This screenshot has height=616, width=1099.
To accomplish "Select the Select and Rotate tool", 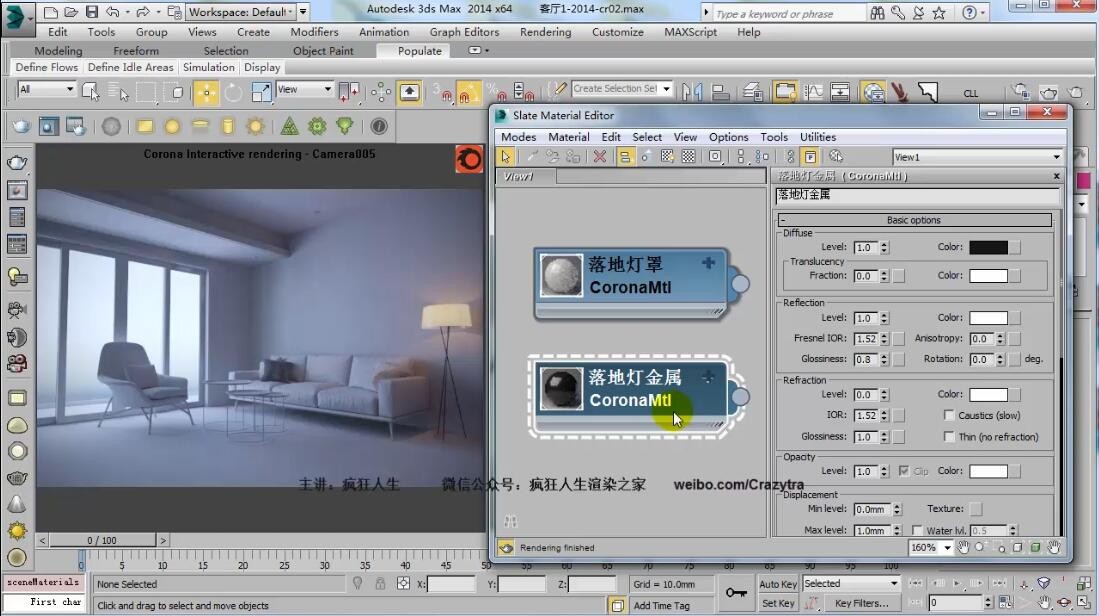I will pos(233,92).
